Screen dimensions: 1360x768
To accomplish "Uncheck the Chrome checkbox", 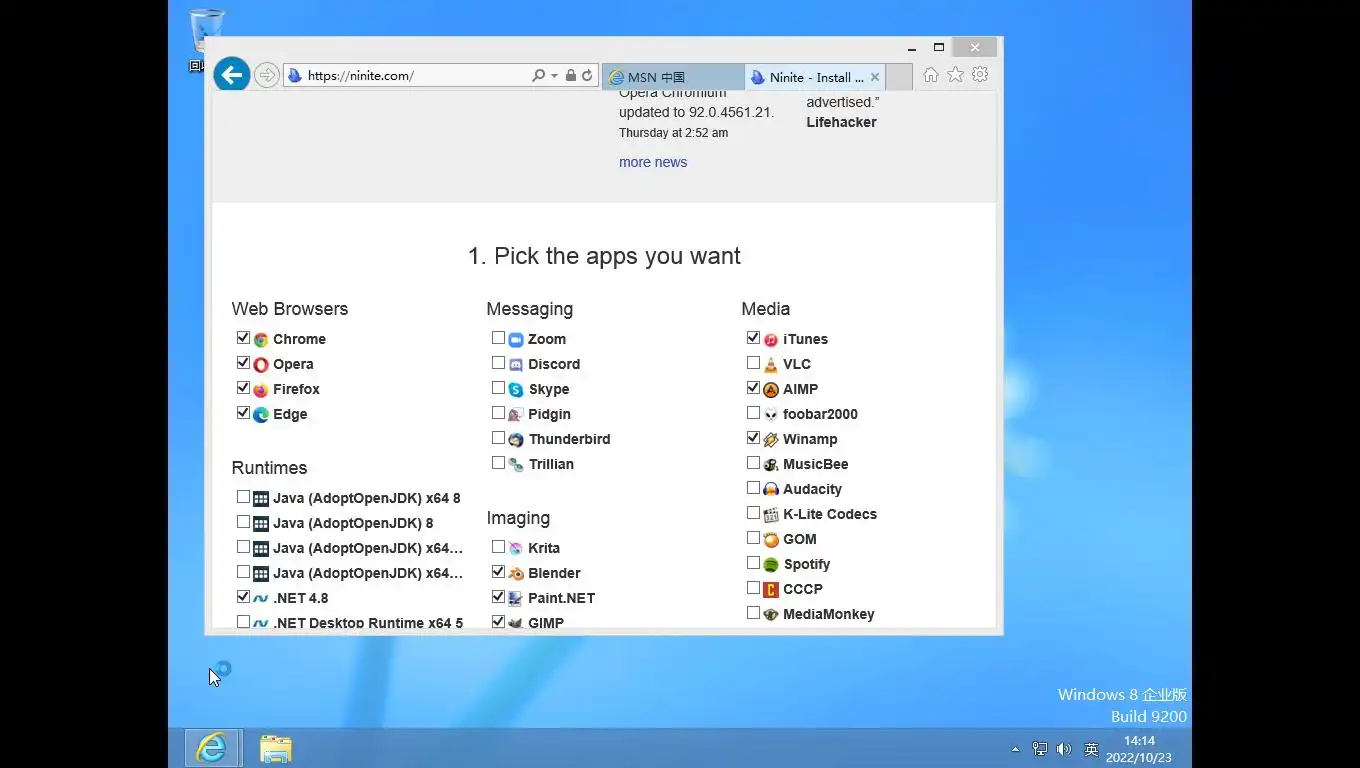I will tap(243, 338).
